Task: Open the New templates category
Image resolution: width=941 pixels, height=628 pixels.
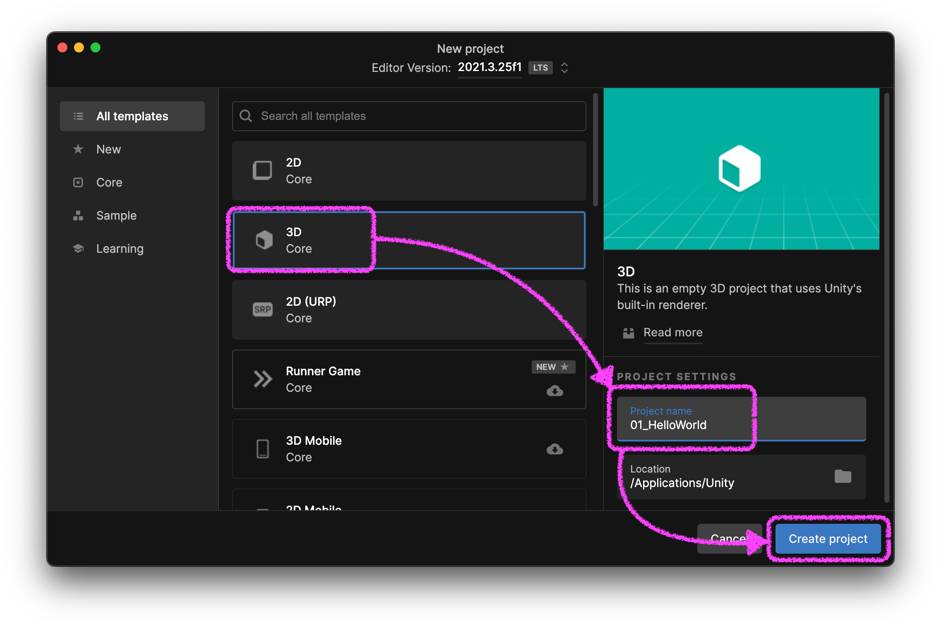Action: coord(109,149)
